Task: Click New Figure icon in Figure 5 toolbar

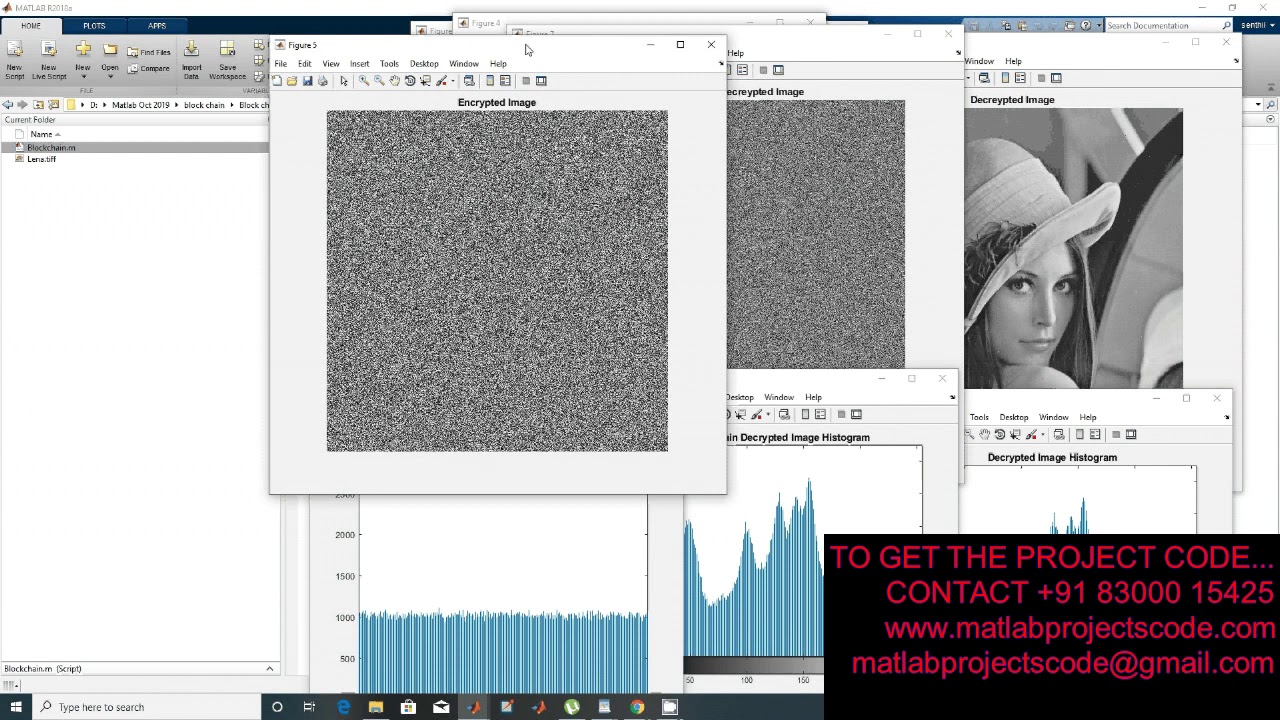Action: (277, 81)
